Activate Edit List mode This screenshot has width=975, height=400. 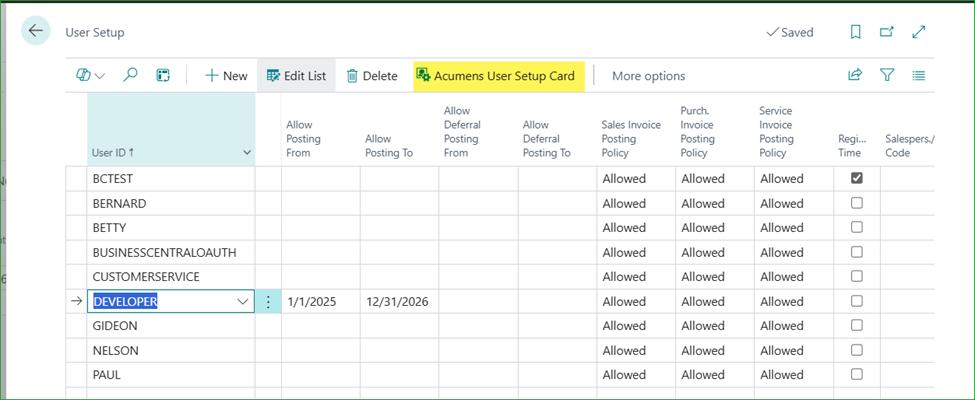[x=296, y=76]
